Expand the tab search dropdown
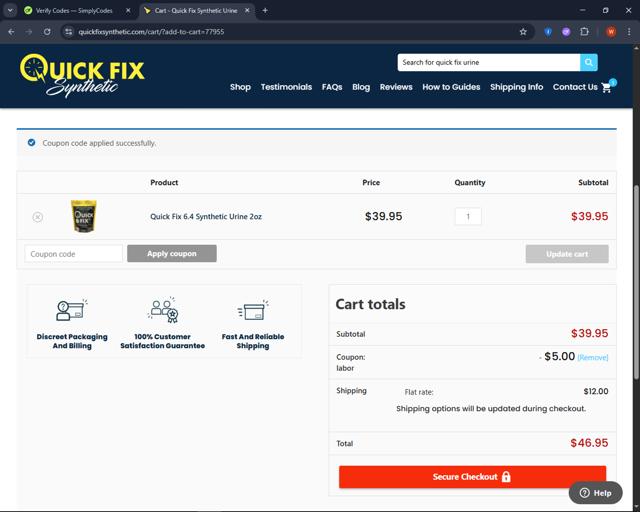 [x=10, y=11]
